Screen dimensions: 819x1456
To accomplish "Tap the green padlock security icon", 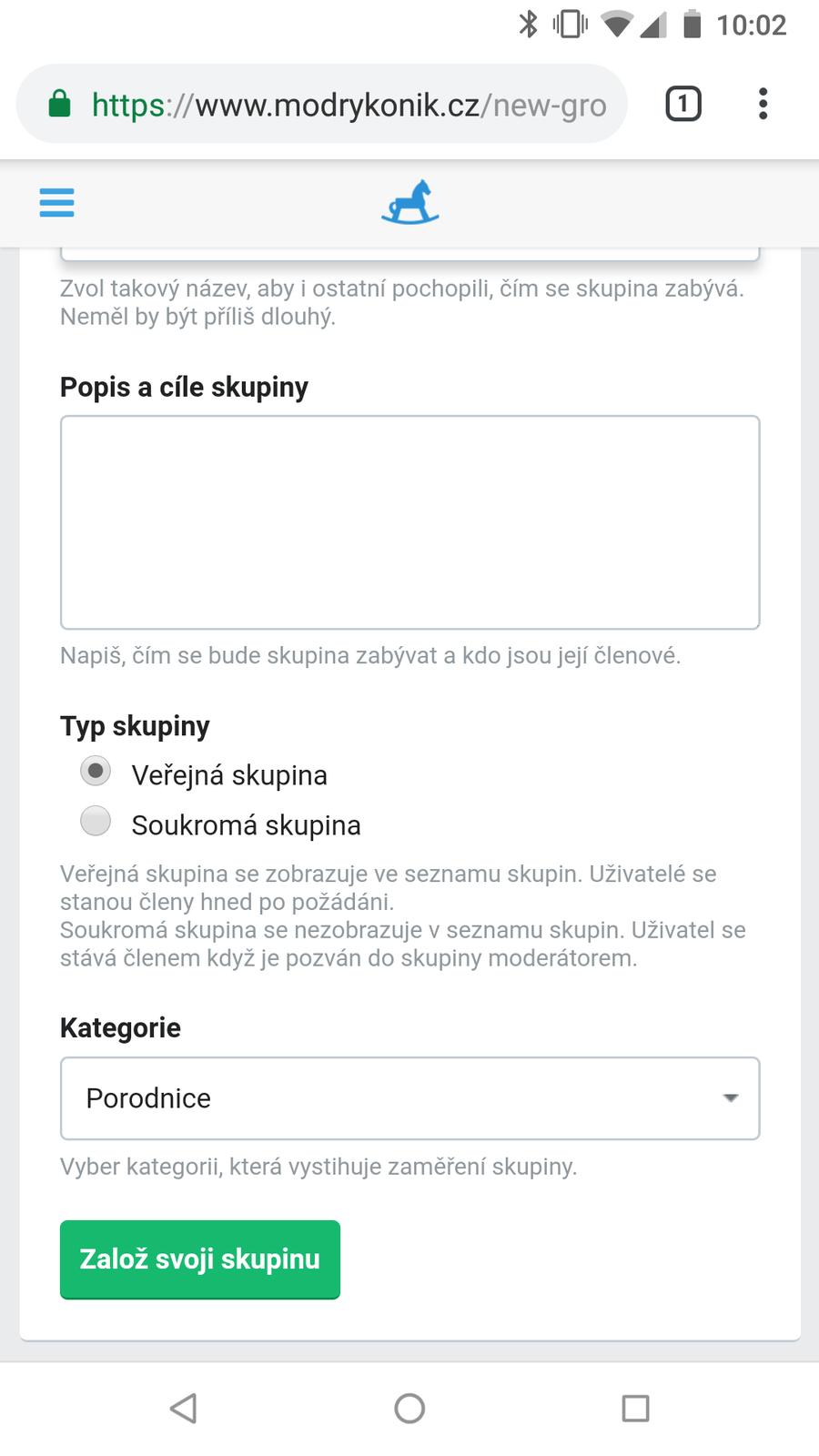I will pyautogui.click(x=59, y=105).
